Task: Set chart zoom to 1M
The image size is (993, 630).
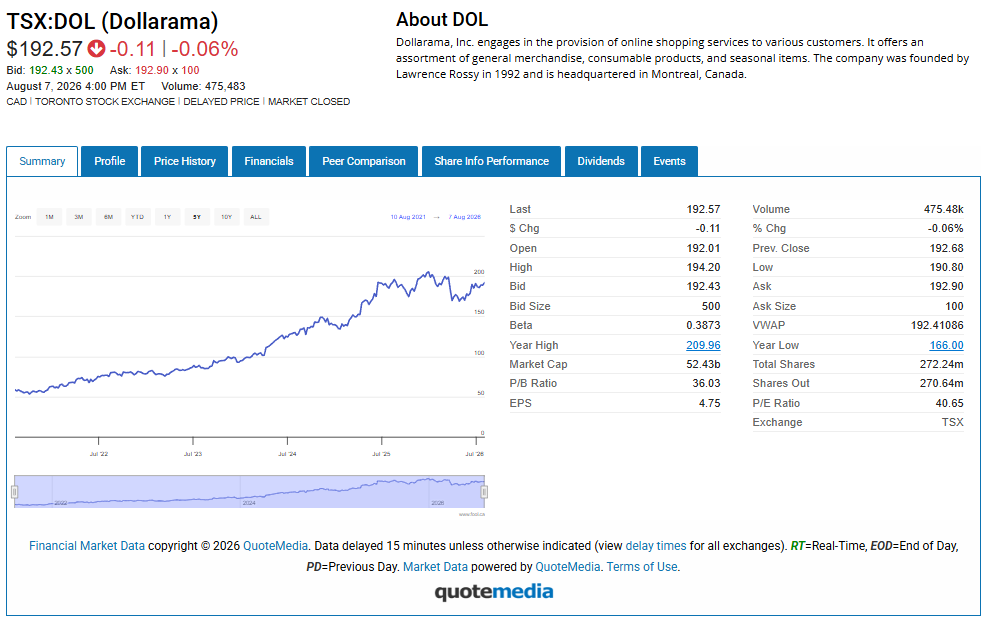Action: tap(49, 217)
